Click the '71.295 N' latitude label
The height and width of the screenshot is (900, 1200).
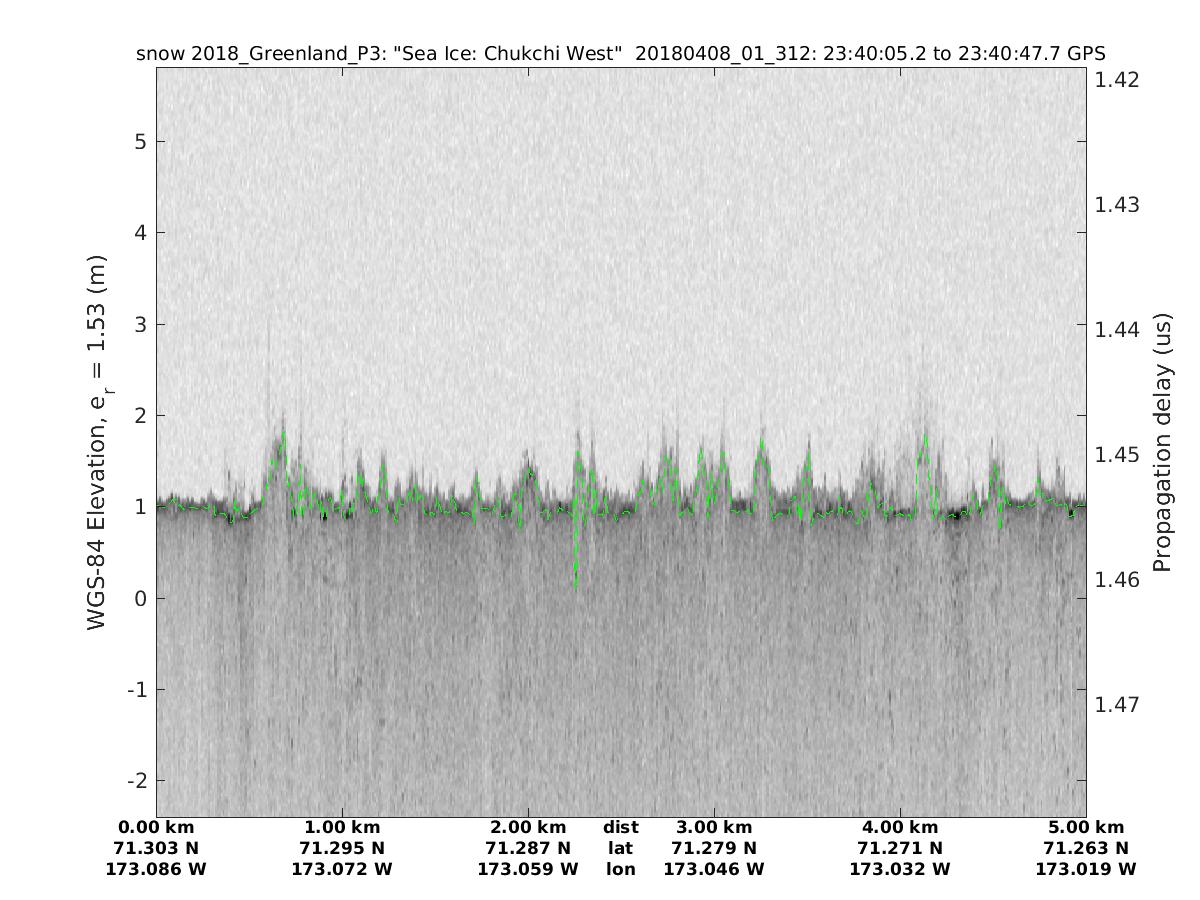(342, 849)
